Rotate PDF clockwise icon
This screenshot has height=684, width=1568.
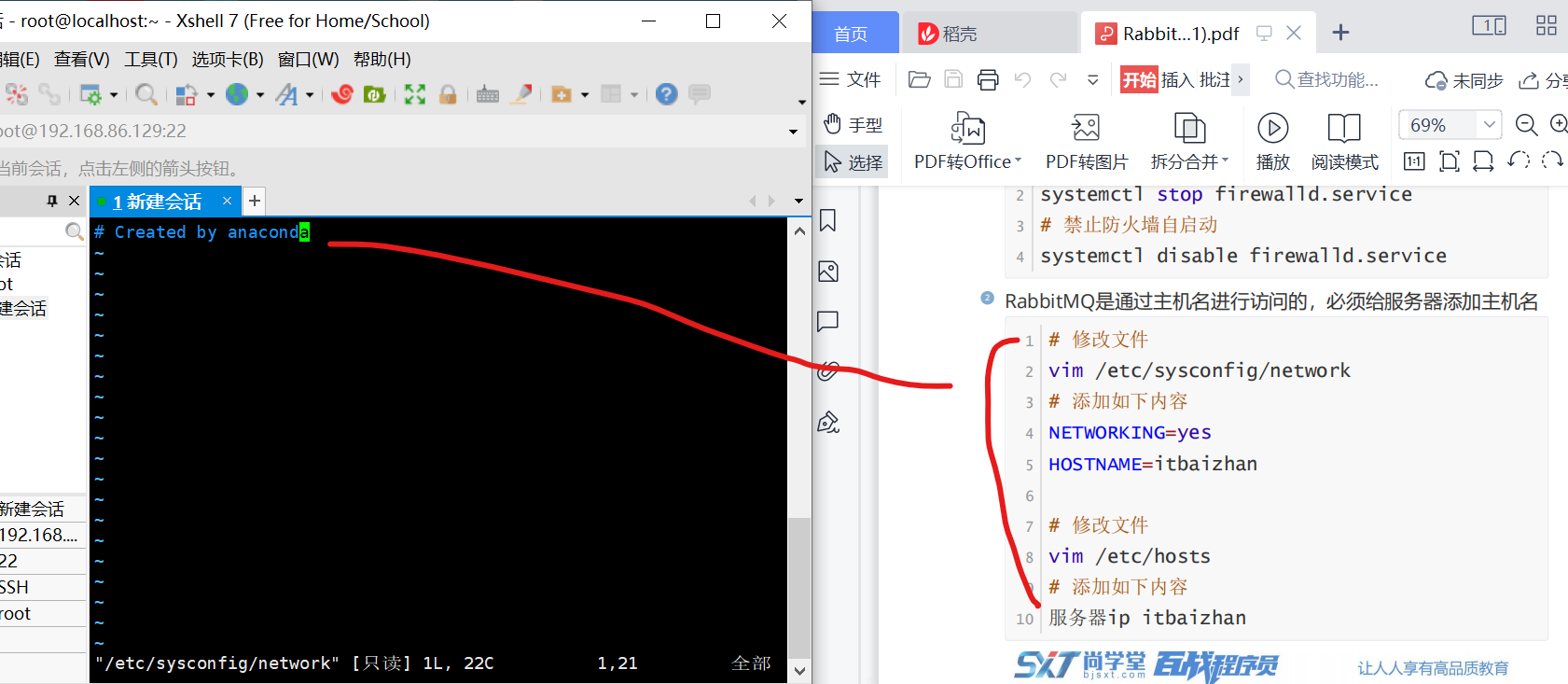click(1552, 161)
